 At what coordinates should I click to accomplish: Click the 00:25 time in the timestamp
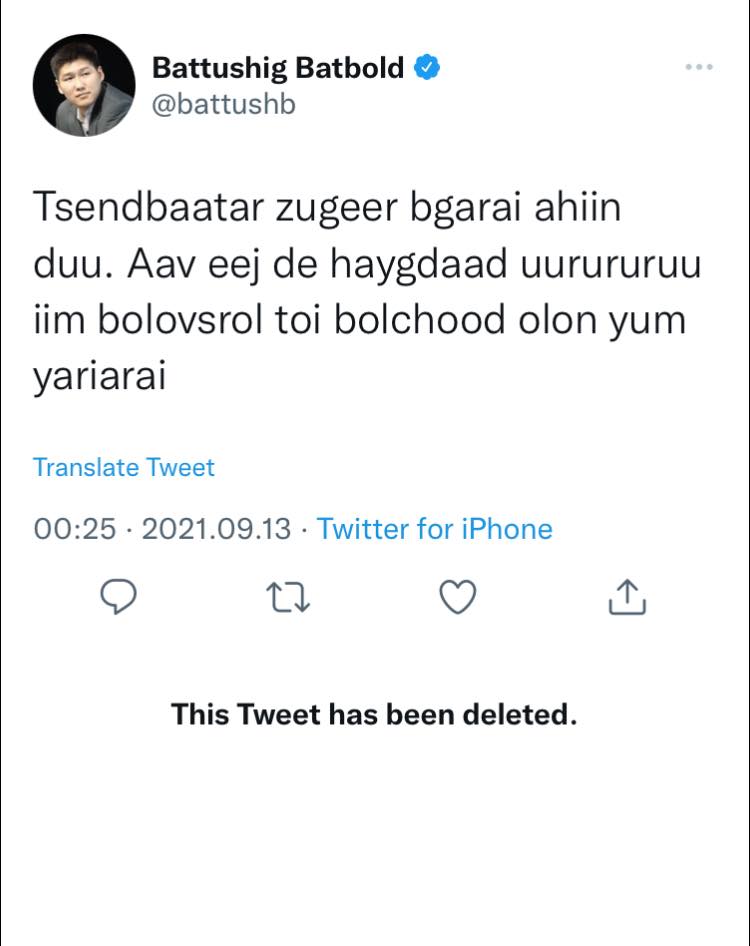75,528
